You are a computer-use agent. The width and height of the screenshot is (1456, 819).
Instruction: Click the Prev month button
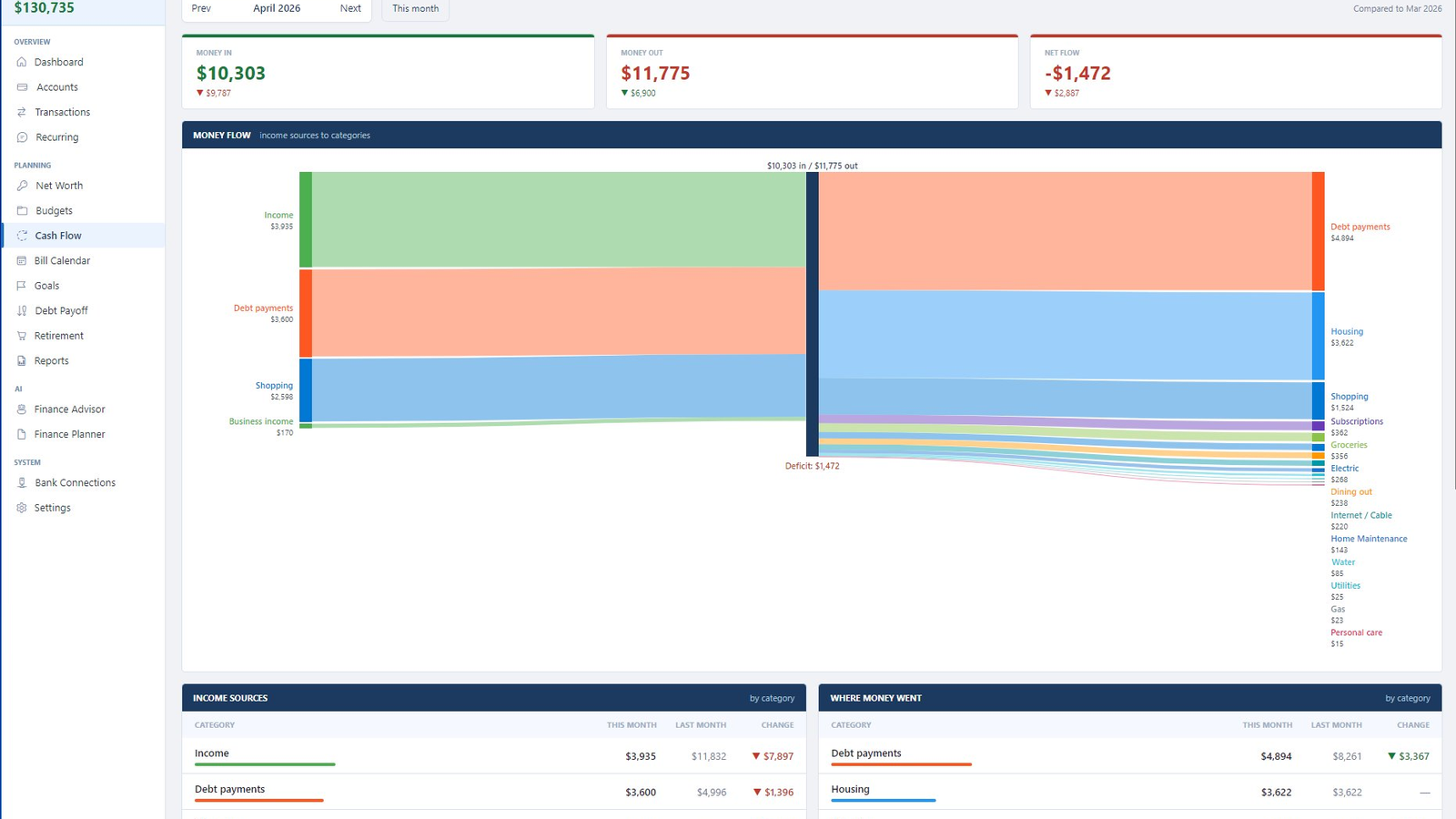point(201,8)
